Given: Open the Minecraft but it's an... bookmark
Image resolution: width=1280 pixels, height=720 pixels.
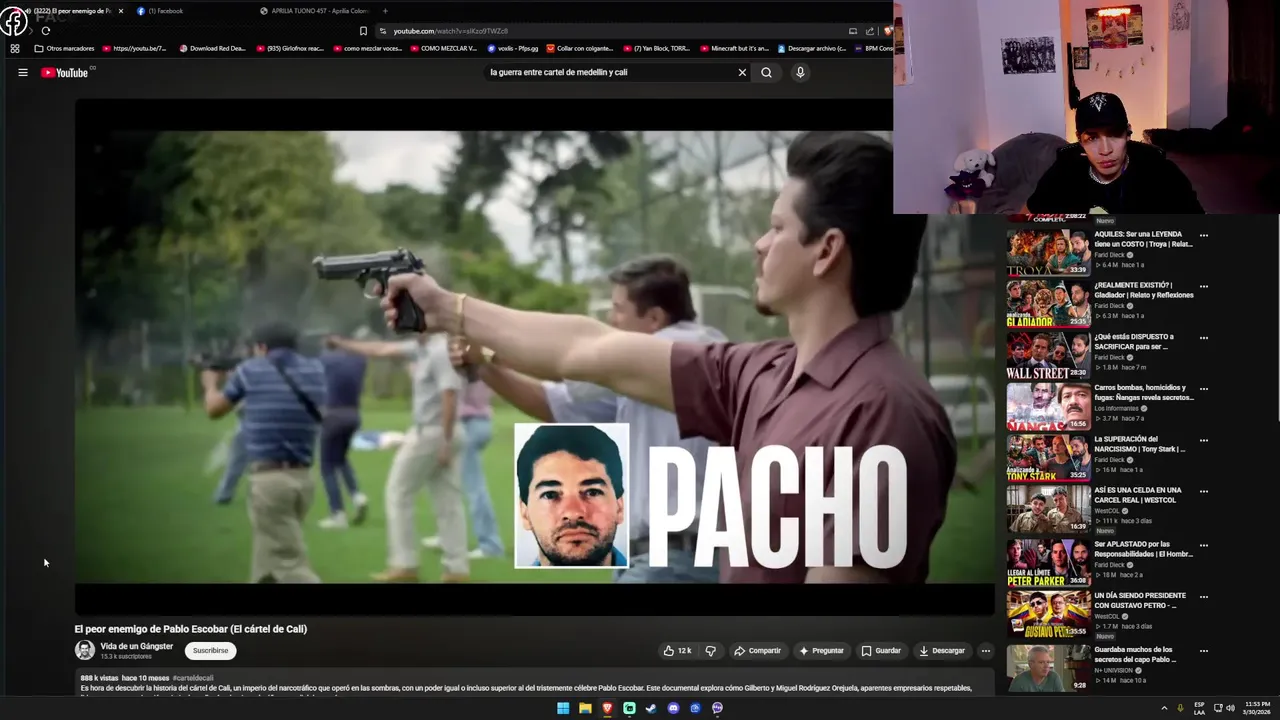Looking at the screenshot, I should pyautogui.click(x=734, y=48).
